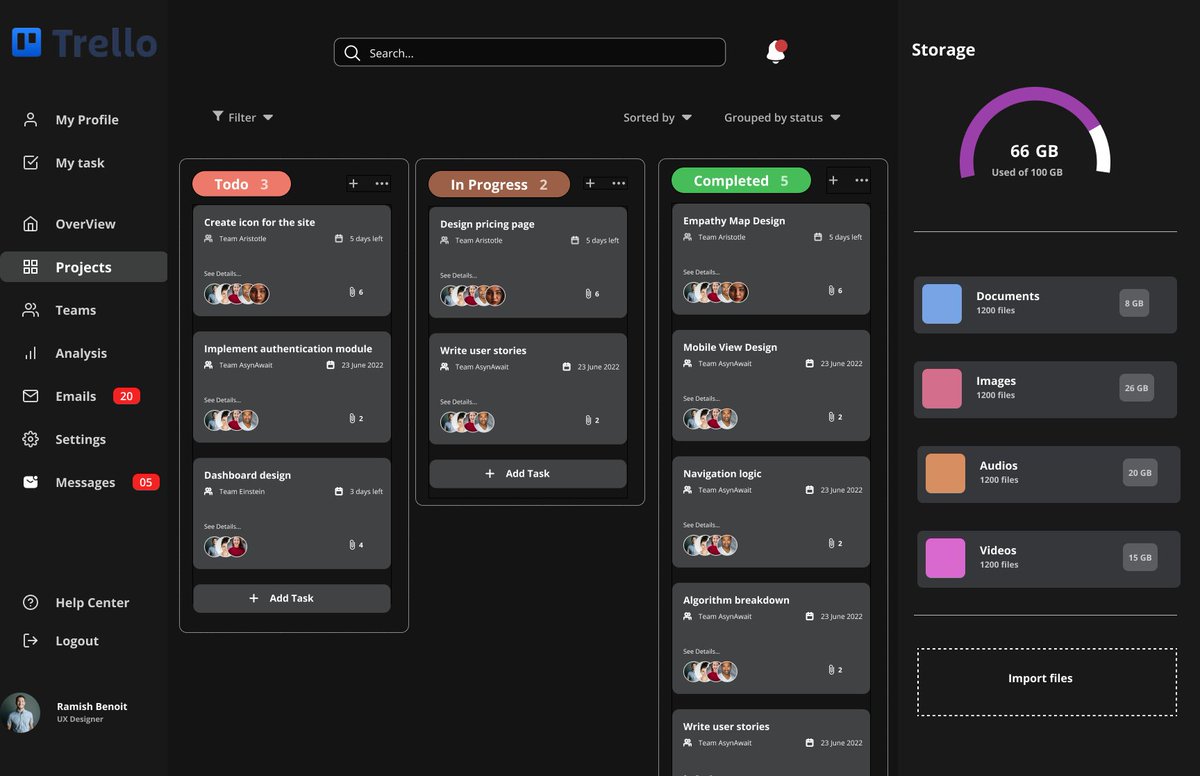Click the Videos 15 GB size badge
Screen dimensions: 1200x776
tap(1140, 557)
